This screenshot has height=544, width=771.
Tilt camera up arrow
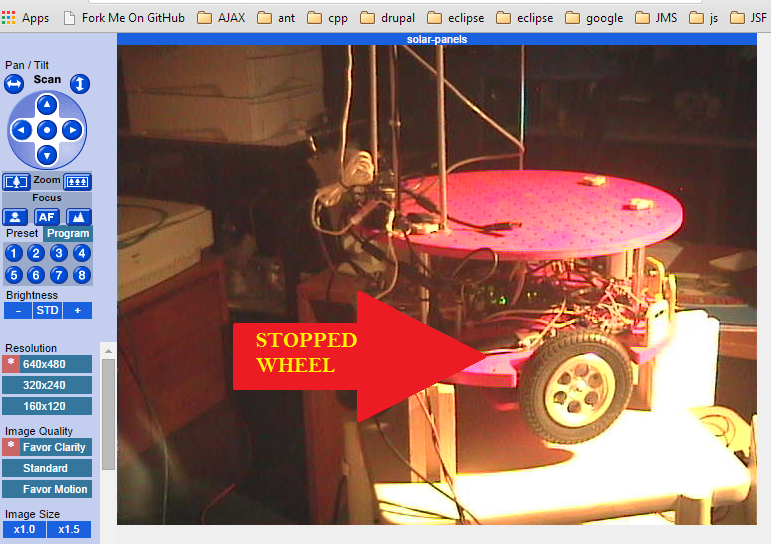point(47,104)
